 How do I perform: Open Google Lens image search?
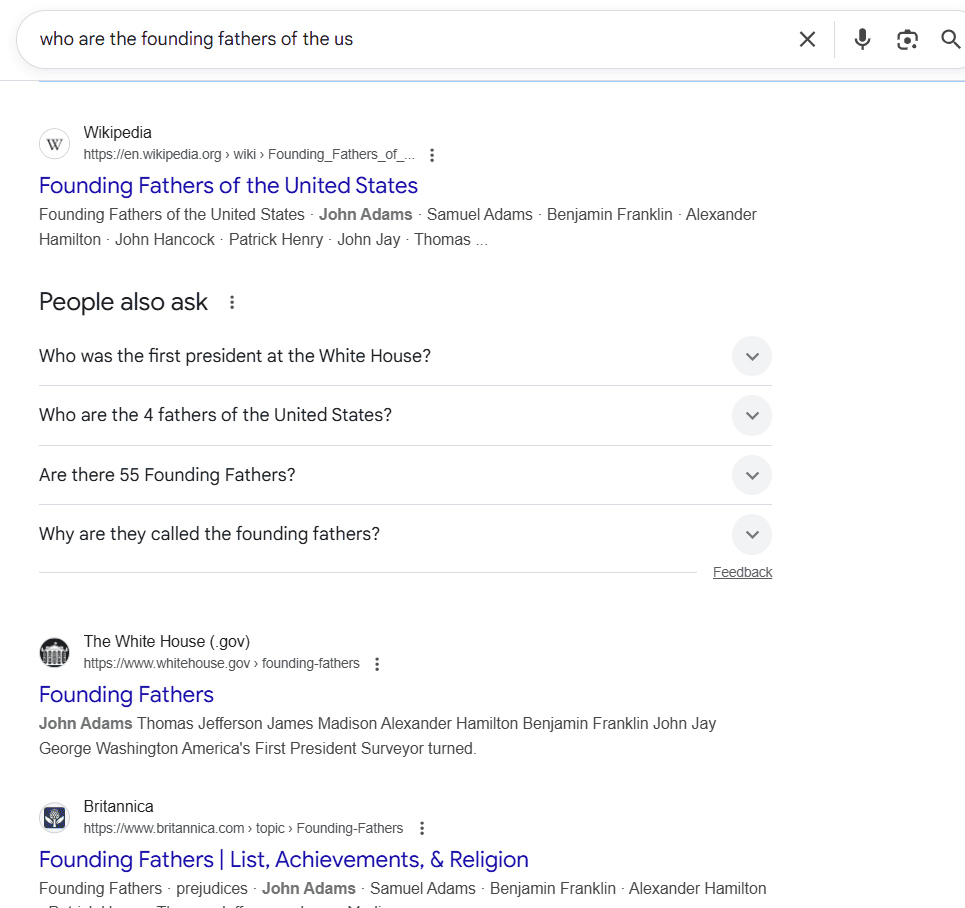click(907, 39)
